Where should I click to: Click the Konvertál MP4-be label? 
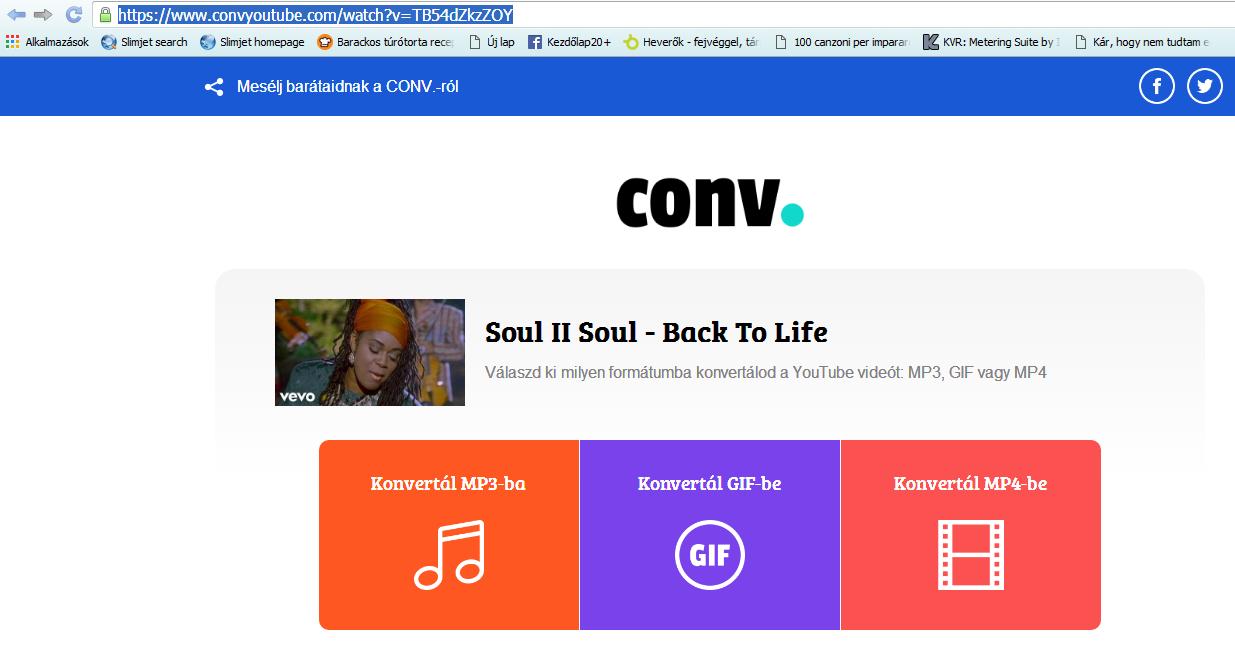[x=970, y=484]
